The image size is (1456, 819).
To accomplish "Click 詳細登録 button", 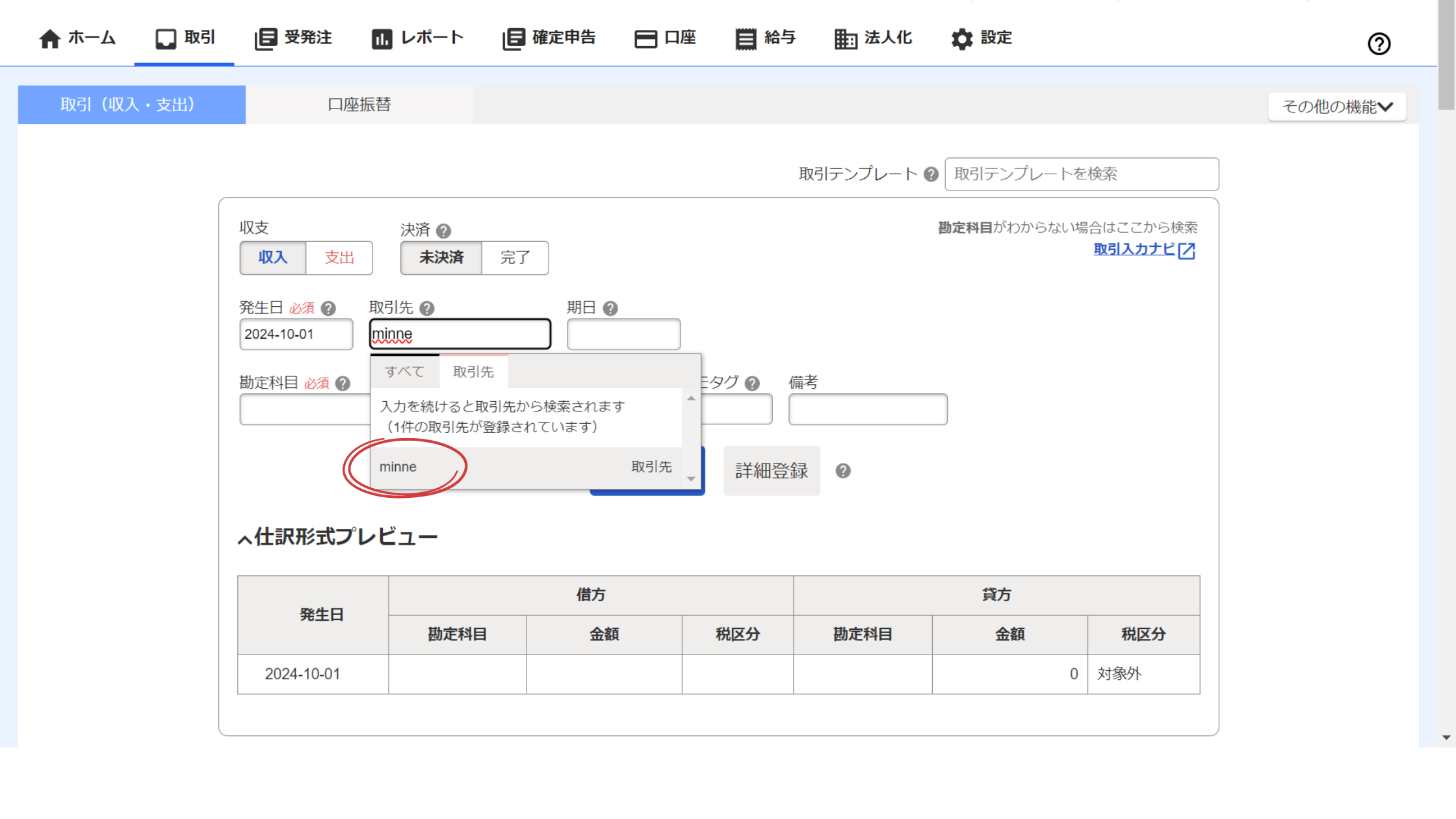I will coord(771,471).
